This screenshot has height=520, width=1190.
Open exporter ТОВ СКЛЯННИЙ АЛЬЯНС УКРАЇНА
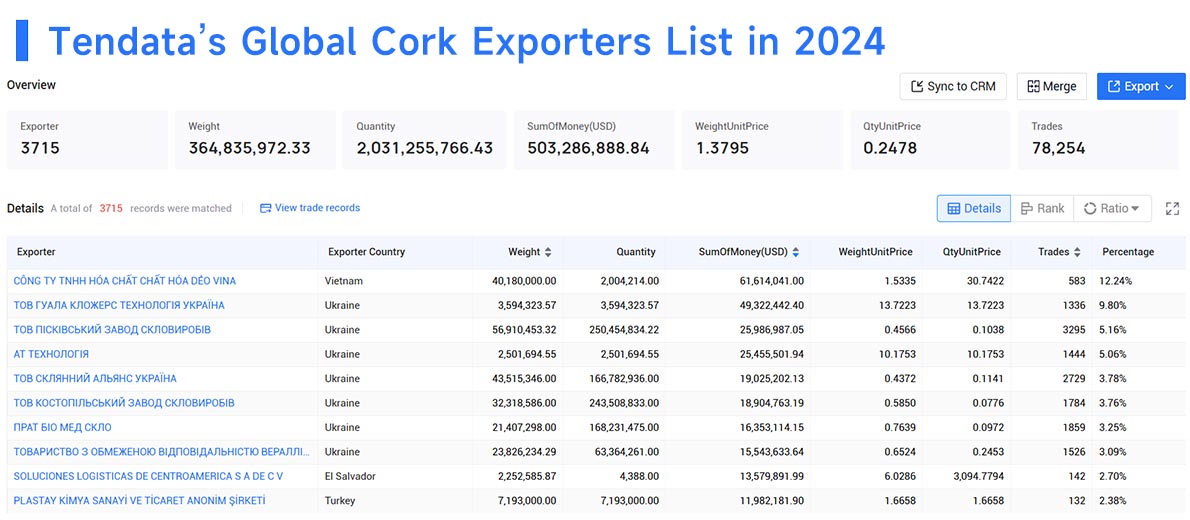click(x=95, y=378)
